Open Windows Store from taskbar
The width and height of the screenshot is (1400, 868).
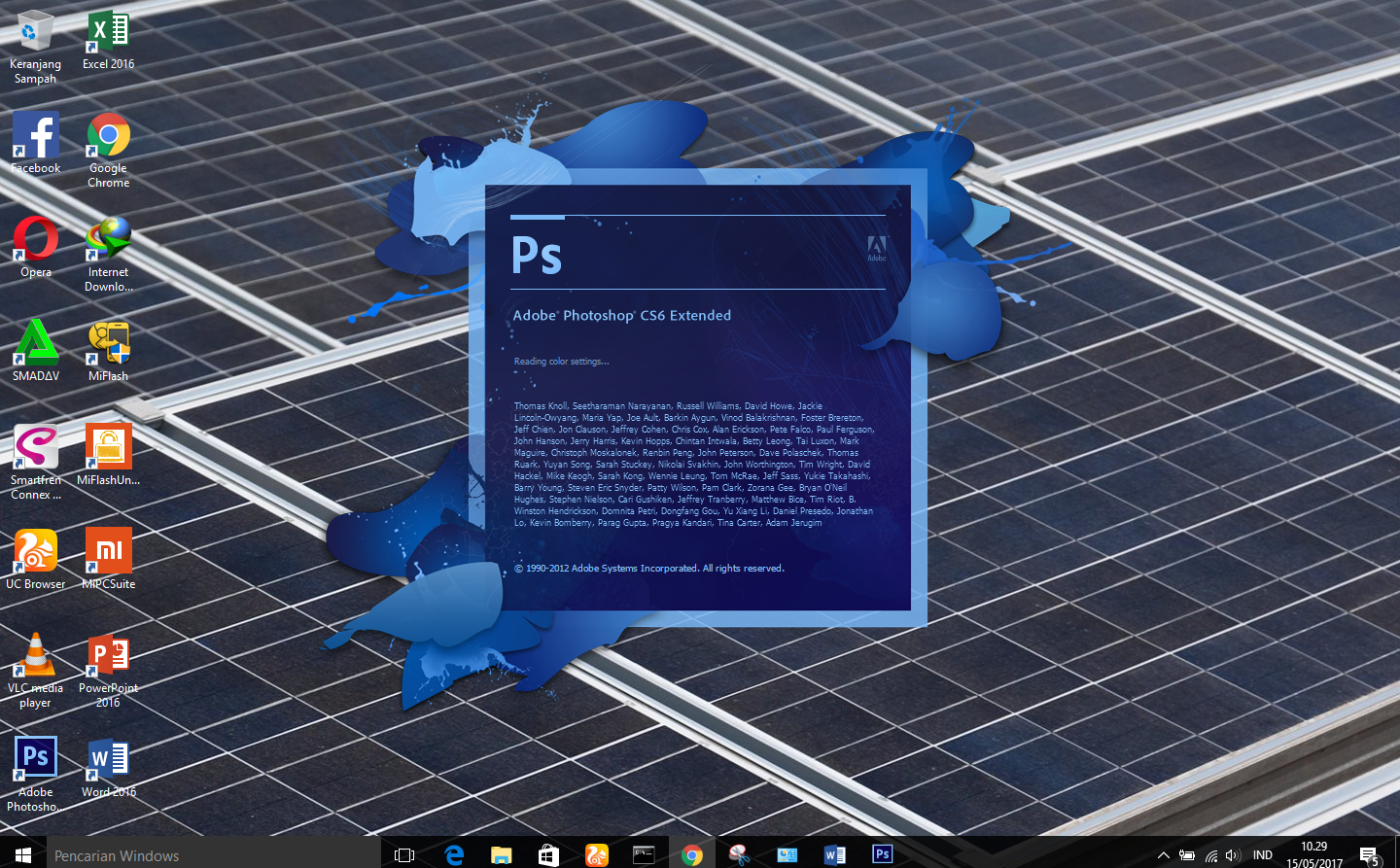[x=548, y=855]
